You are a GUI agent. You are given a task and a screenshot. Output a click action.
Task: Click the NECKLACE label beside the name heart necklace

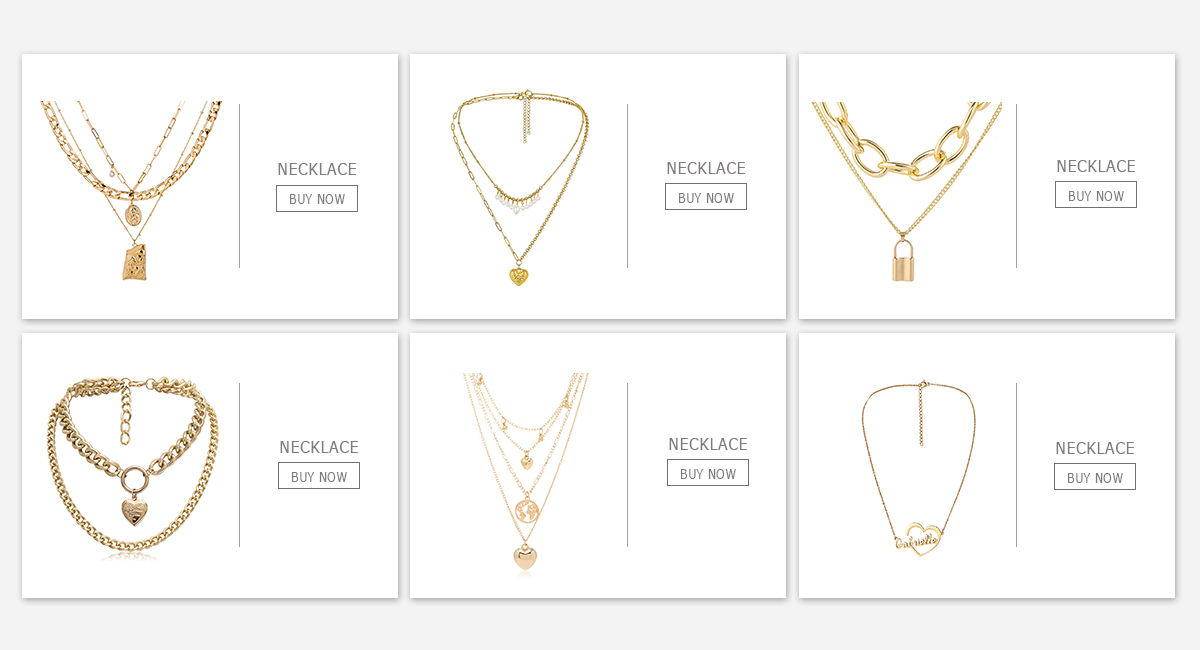pos(1095,448)
